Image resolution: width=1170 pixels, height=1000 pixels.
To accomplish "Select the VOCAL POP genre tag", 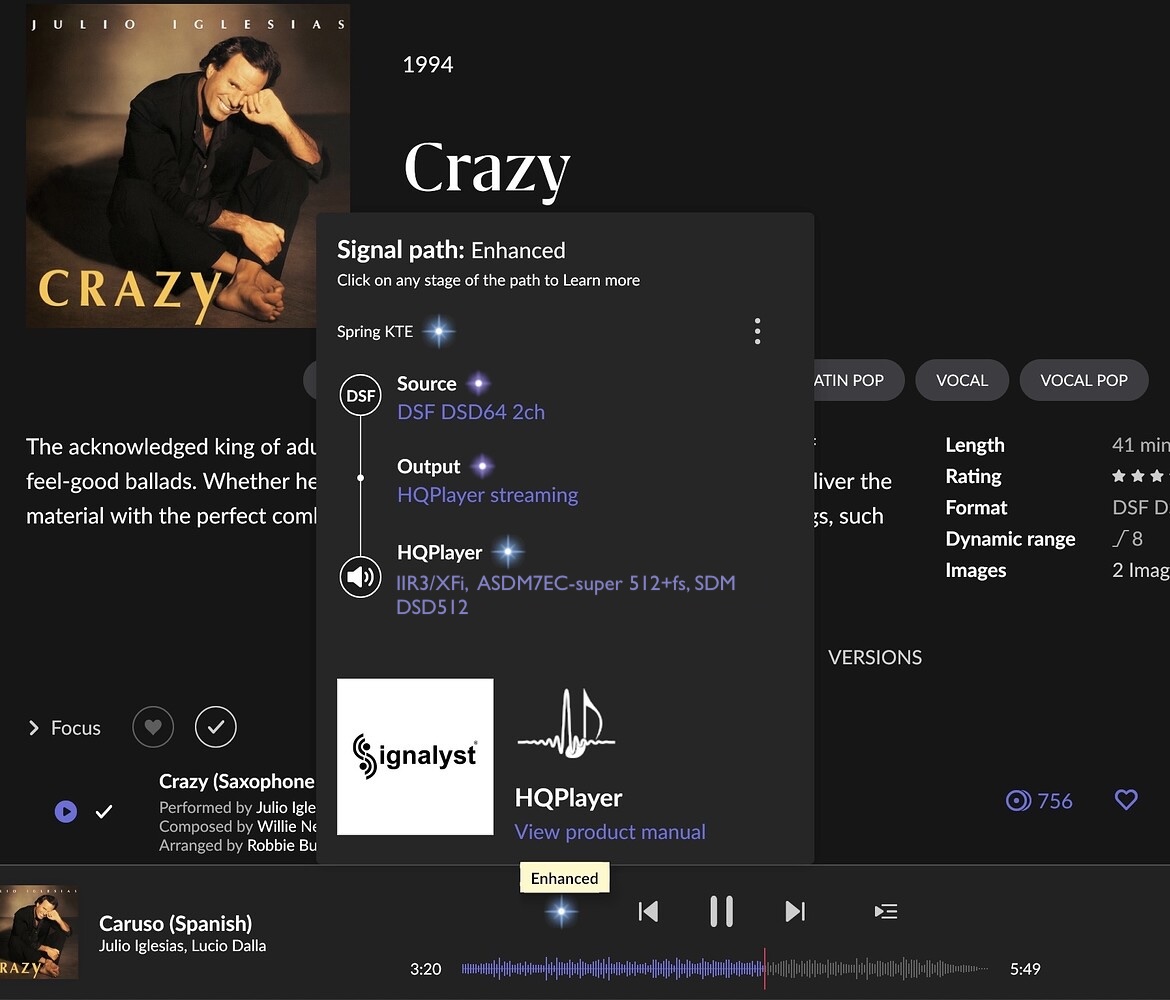I will pyautogui.click(x=1083, y=381).
